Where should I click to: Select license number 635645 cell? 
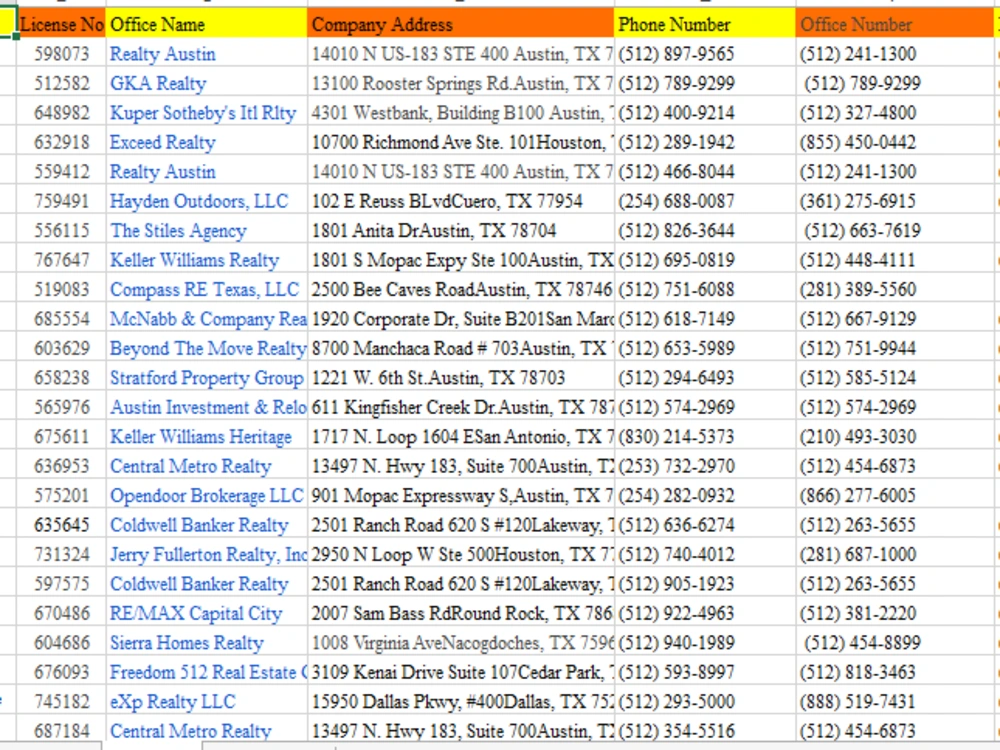(x=61, y=525)
